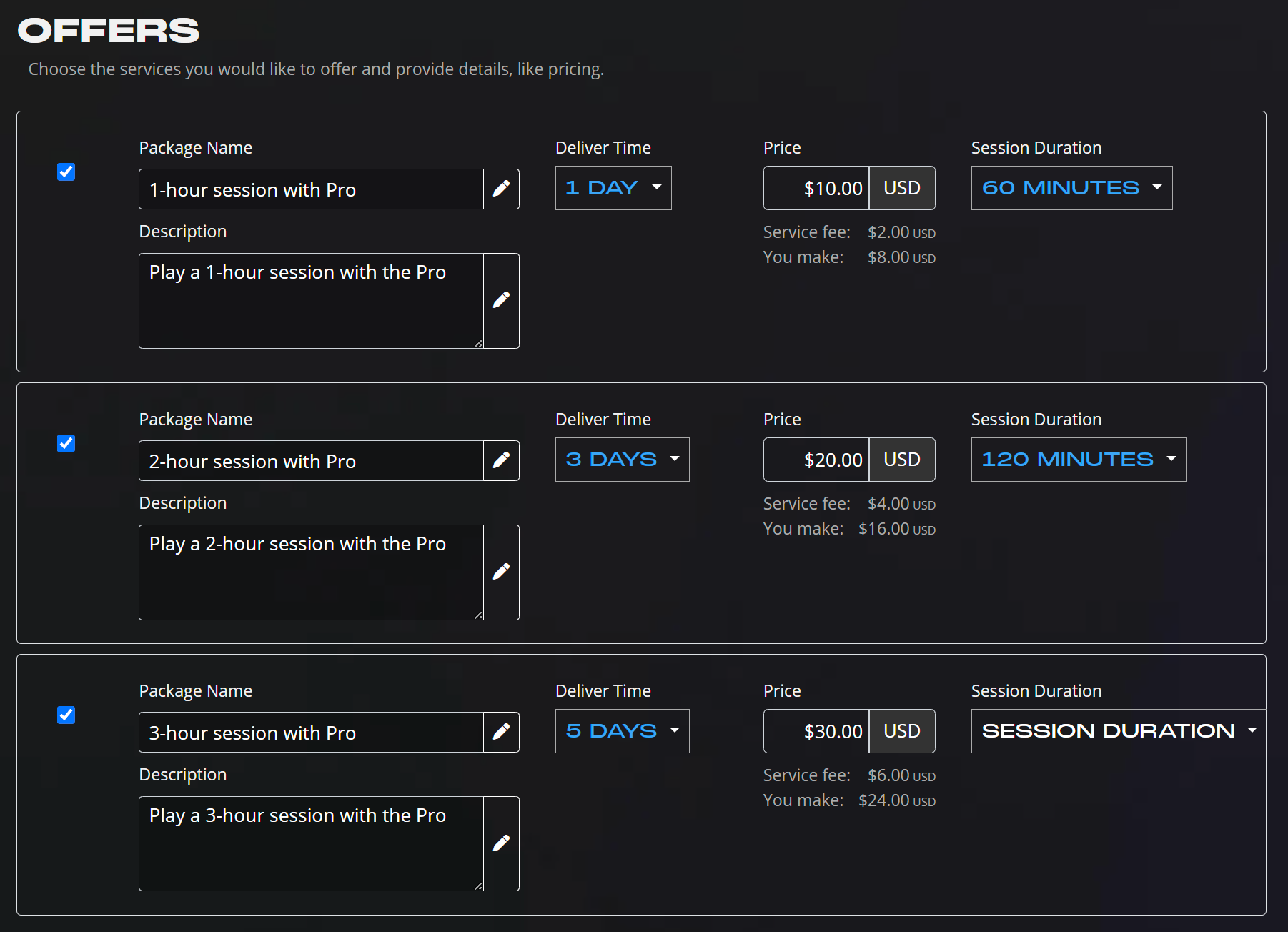The height and width of the screenshot is (932, 1288).
Task: Click the '2-hour session with Pro' name field
Action: (311, 461)
